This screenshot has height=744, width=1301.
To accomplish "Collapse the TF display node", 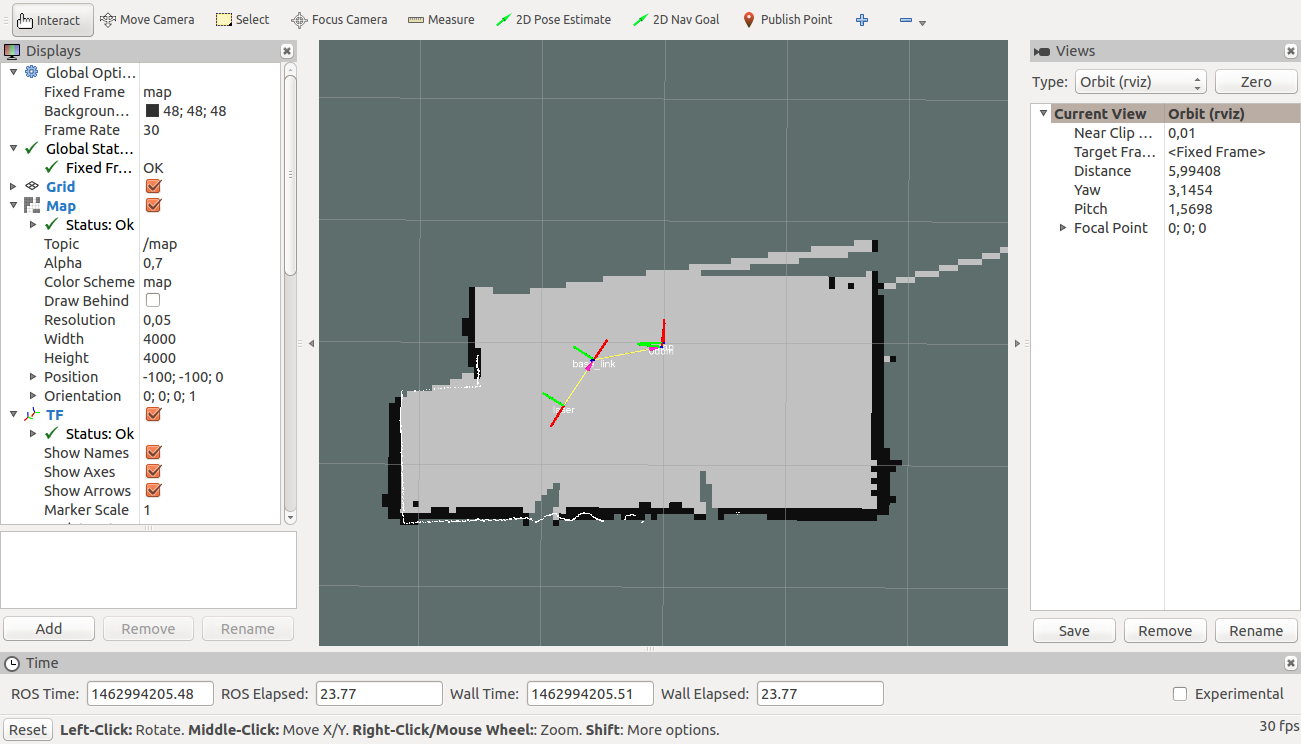I will click(13, 415).
